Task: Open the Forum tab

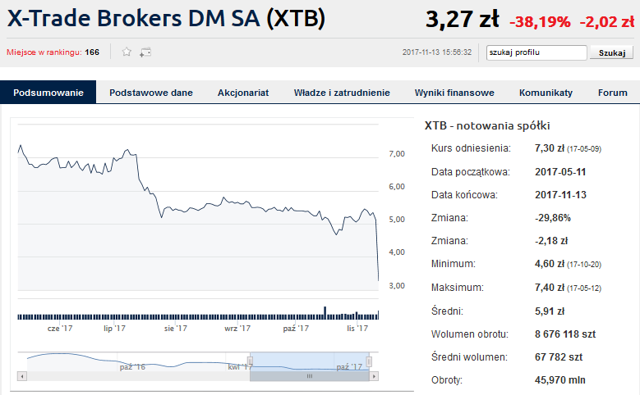Action: 612,93
